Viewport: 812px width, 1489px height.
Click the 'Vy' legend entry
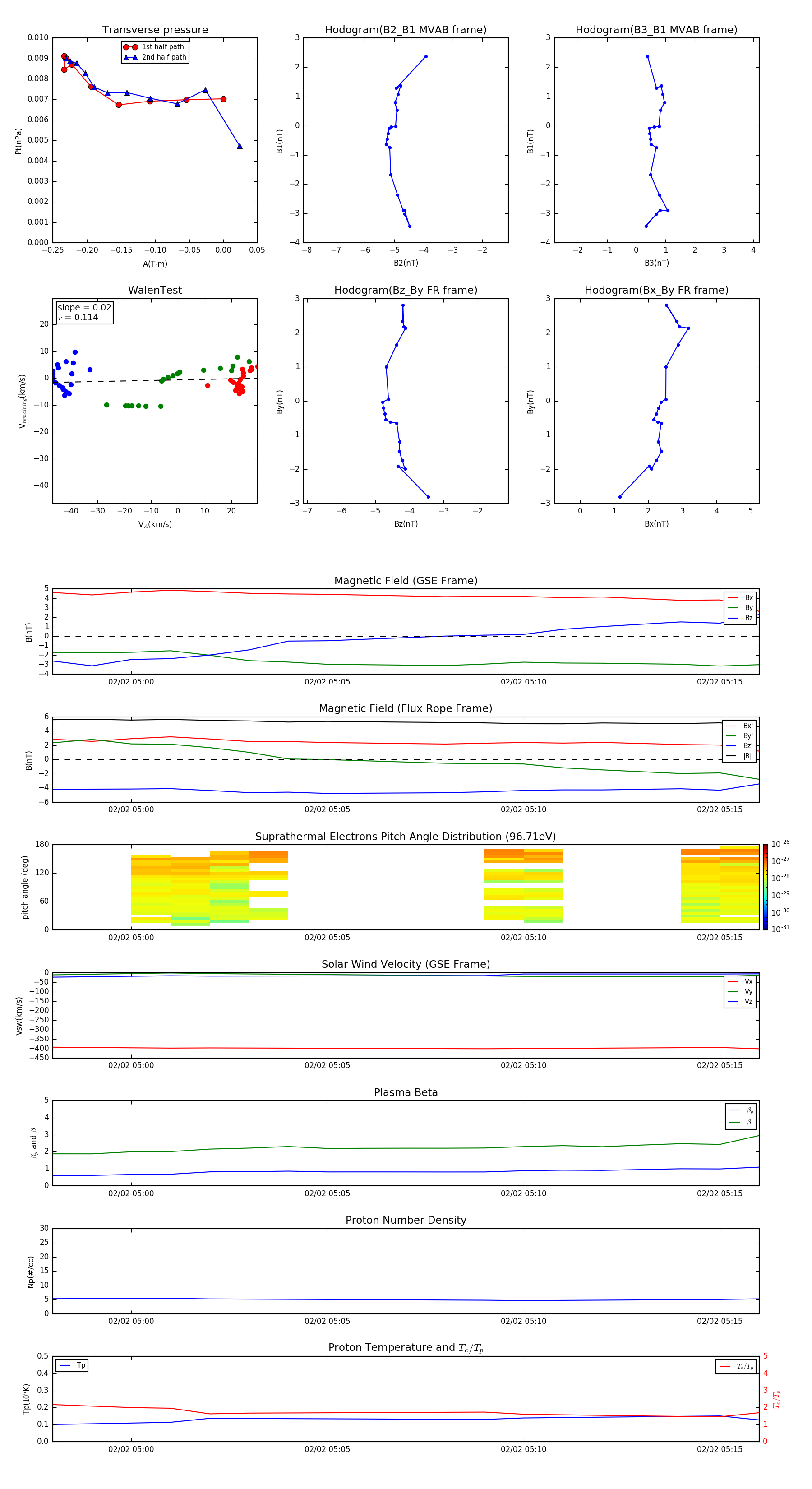click(x=740, y=991)
